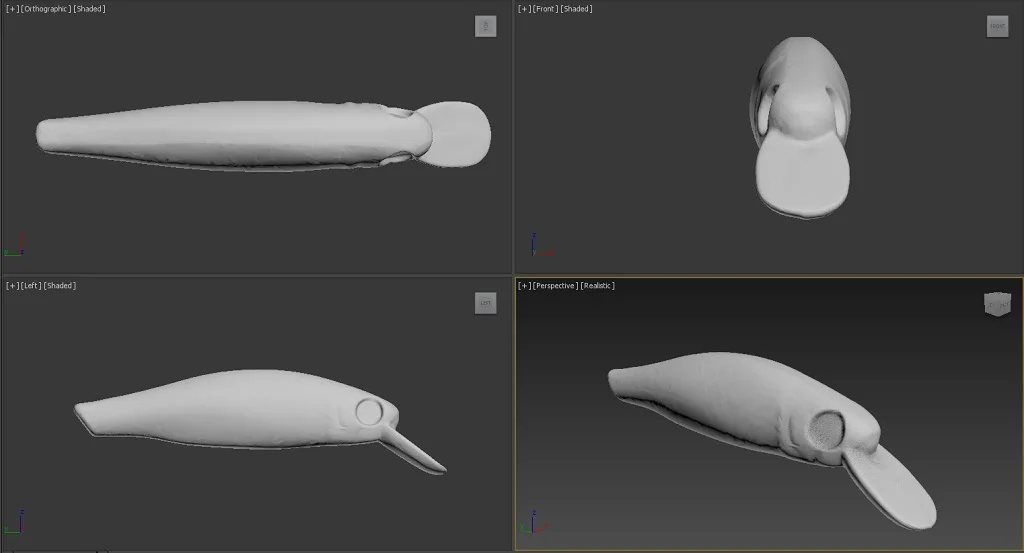
Task: Open the [+] menu of the Orthographic viewport
Action: 12,9
